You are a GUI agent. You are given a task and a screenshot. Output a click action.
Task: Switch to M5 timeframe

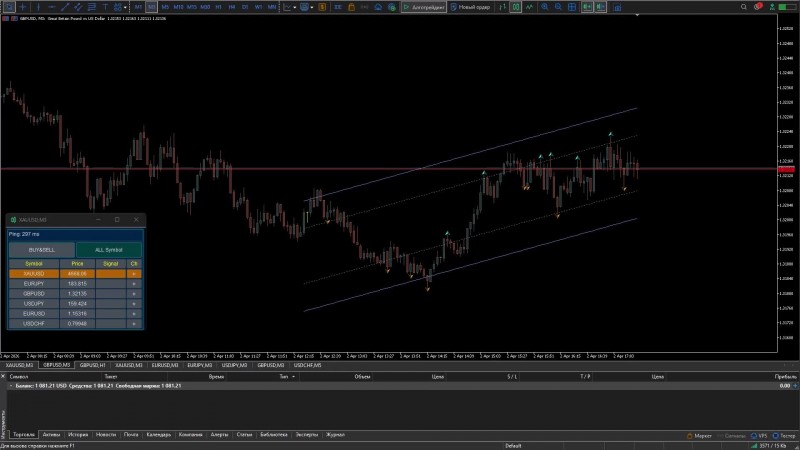point(165,7)
